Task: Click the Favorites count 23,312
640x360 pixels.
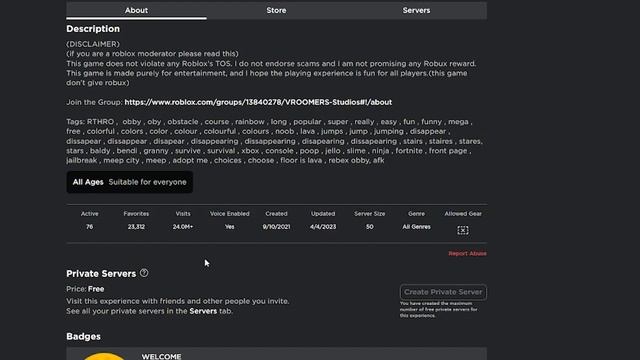Action: tap(136, 227)
